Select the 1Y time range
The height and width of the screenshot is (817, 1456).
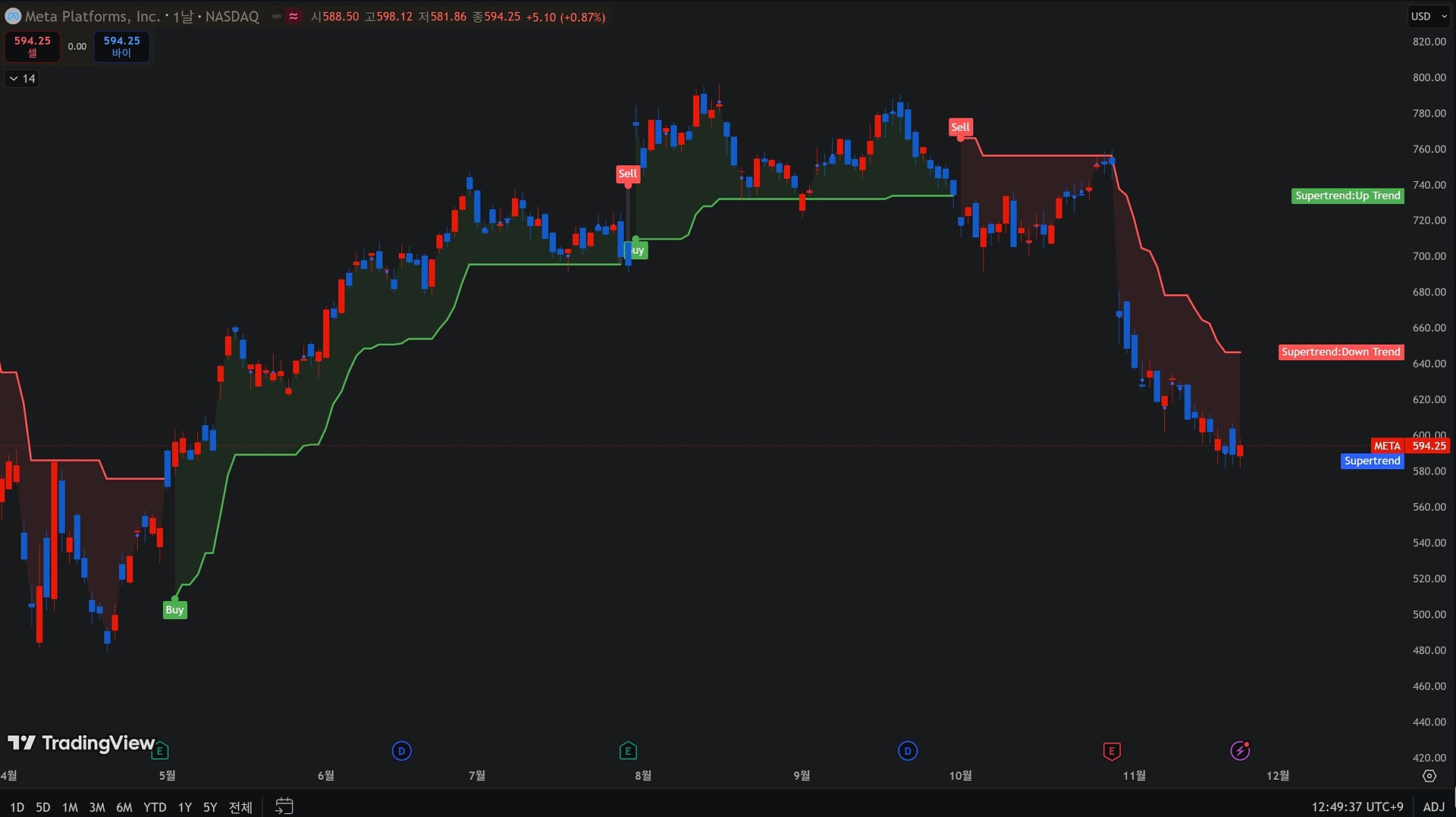coord(185,807)
